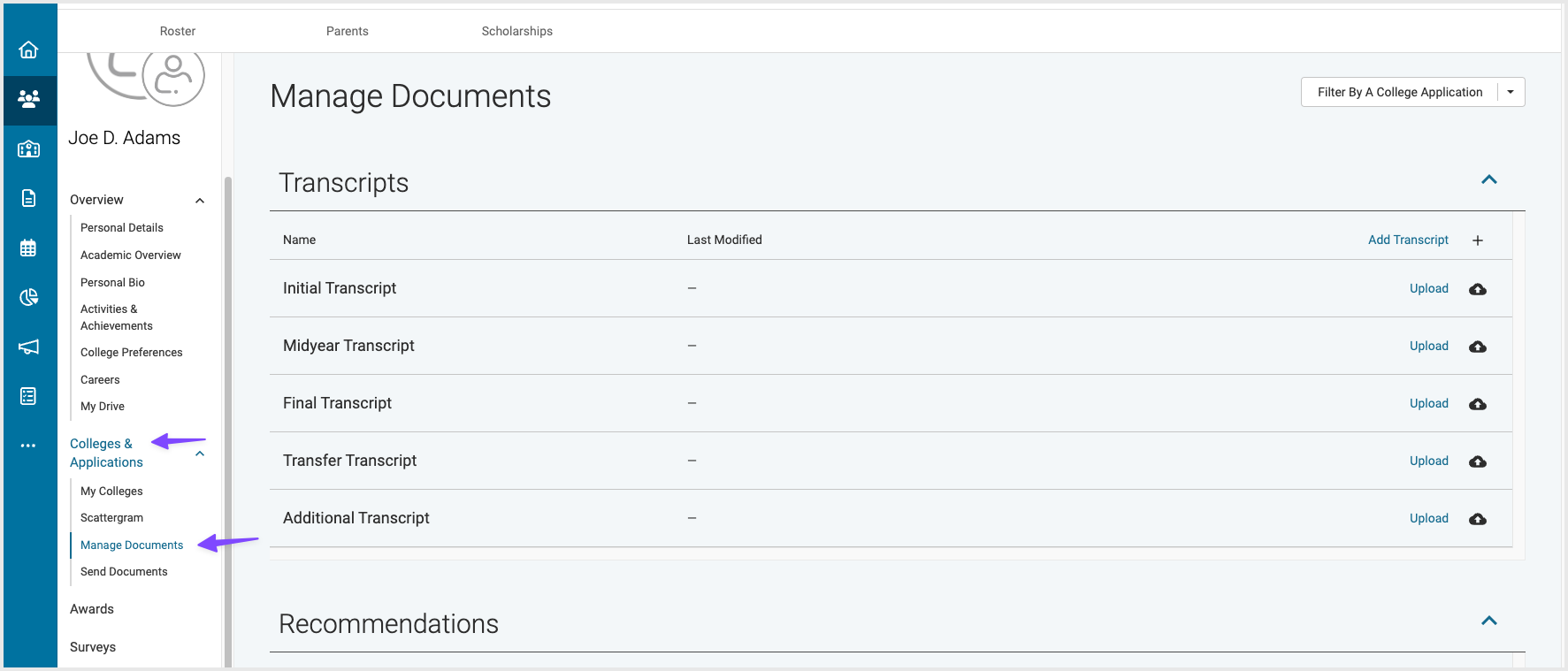The width and height of the screenshot is (1568, 671).
Task: Open Awards section in sidebar
Action: click(x=92, y=609)
